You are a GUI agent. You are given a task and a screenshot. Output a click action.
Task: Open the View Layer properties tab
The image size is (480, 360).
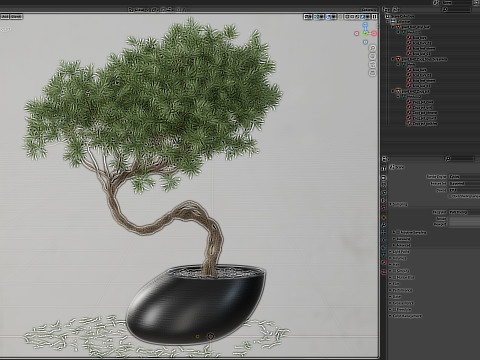click(x=384, y=193)
